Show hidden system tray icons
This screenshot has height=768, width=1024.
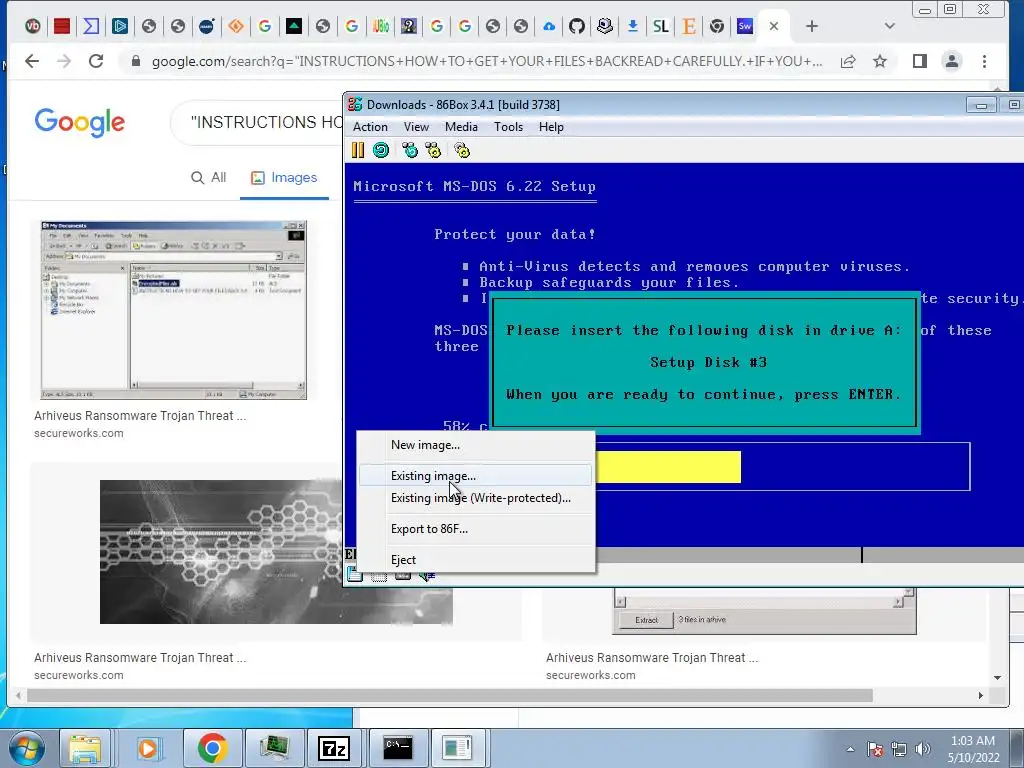click(850, 749)
